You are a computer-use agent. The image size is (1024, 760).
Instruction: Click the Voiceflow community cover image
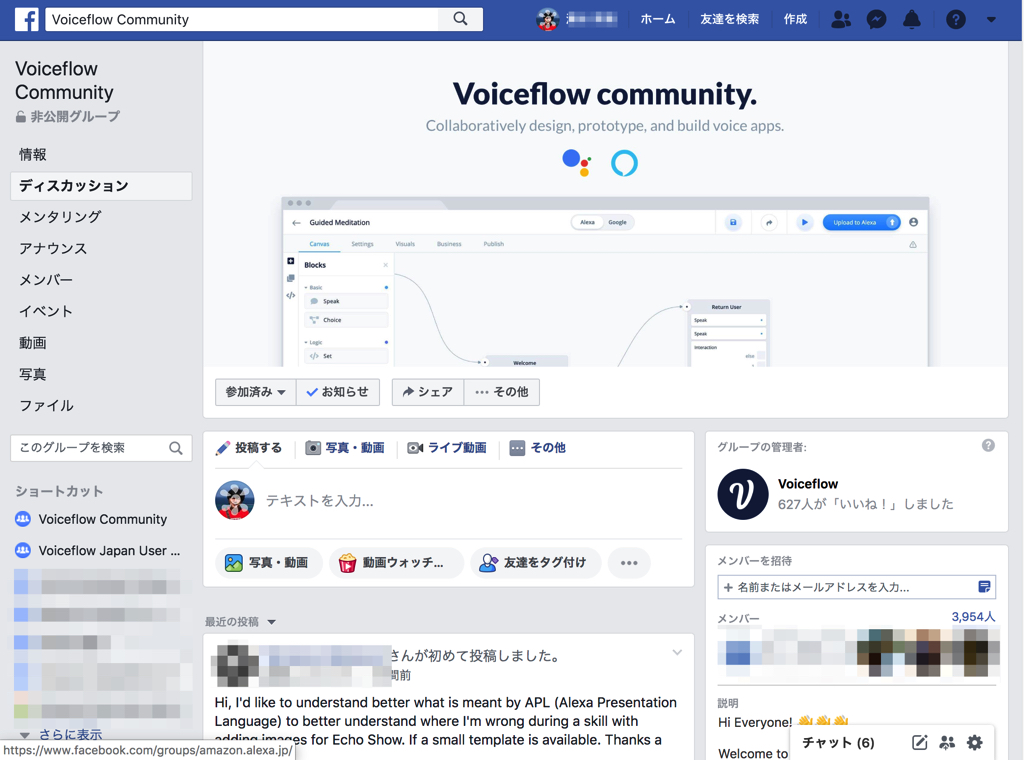coord(605,204)
